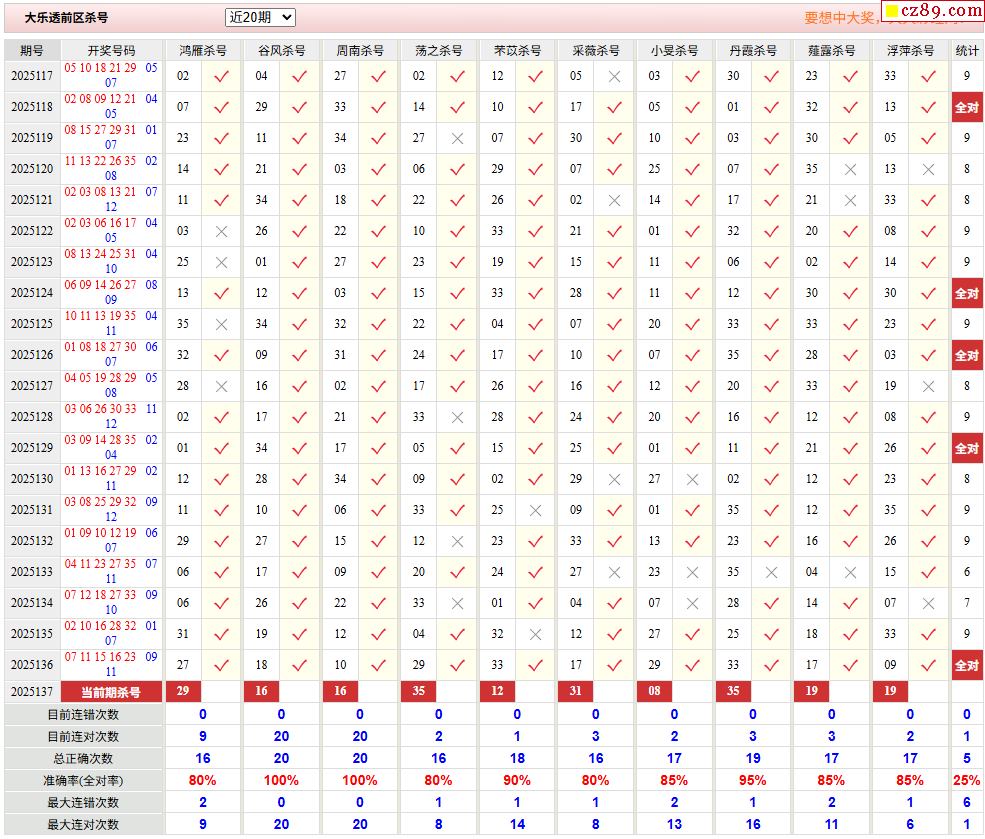Click the 全对 badge in row 2025118
Image resolution: width=985 pixels, height=839 pixels.
point(966,107)
